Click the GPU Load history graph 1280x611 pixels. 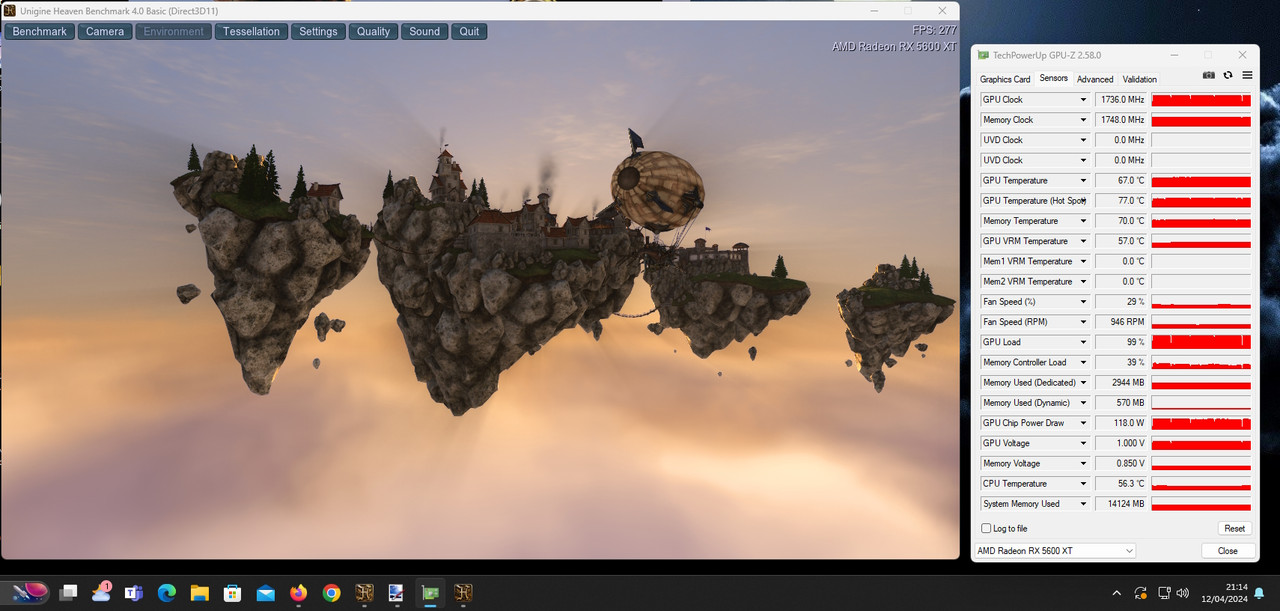(1201, 342)
